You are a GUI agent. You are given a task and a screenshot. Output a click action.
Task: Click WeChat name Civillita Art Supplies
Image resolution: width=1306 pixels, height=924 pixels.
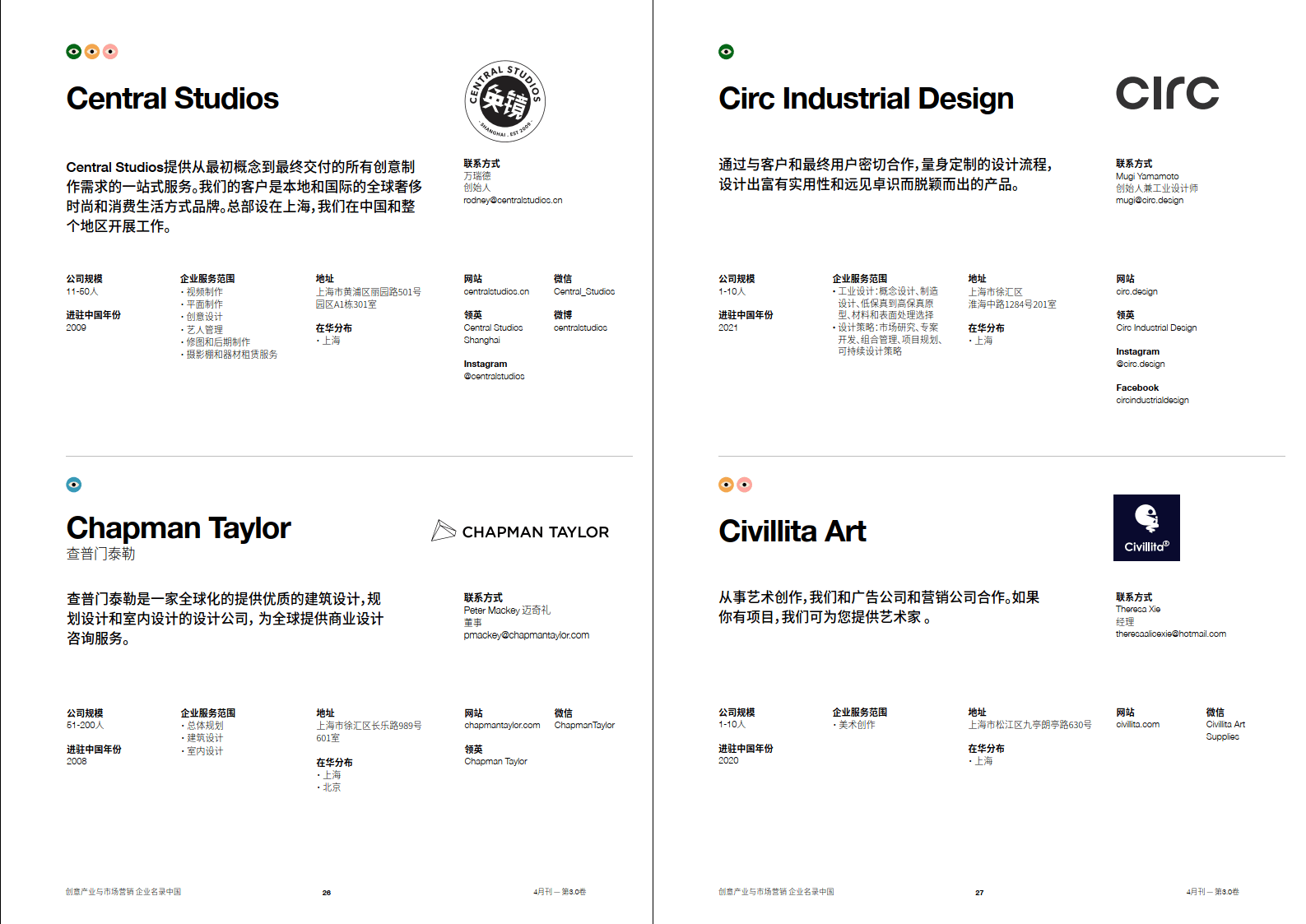pyautogui.click(x=1225, y=731)
